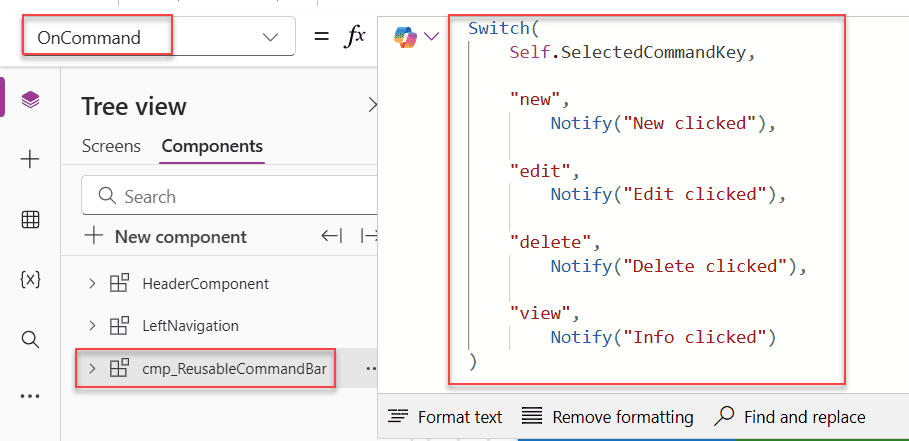Image resolution: width=909 pixels, height=441 pixels.
Task: Switch to the Screens tab
Action: [x=111, y=146]
